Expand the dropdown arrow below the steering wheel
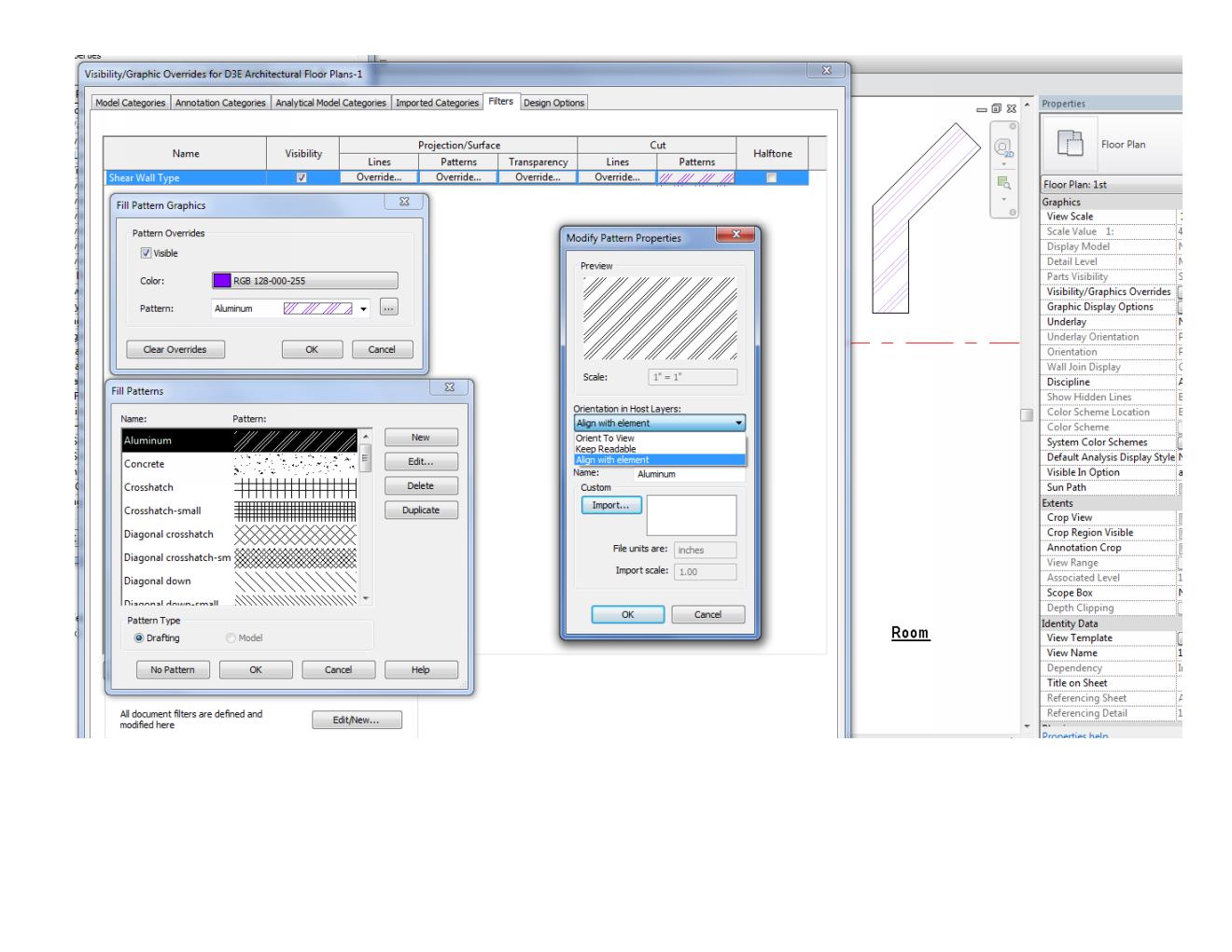Viewport: 1232px width, 952px height. pyautogui.click(x=1003, y=163)
